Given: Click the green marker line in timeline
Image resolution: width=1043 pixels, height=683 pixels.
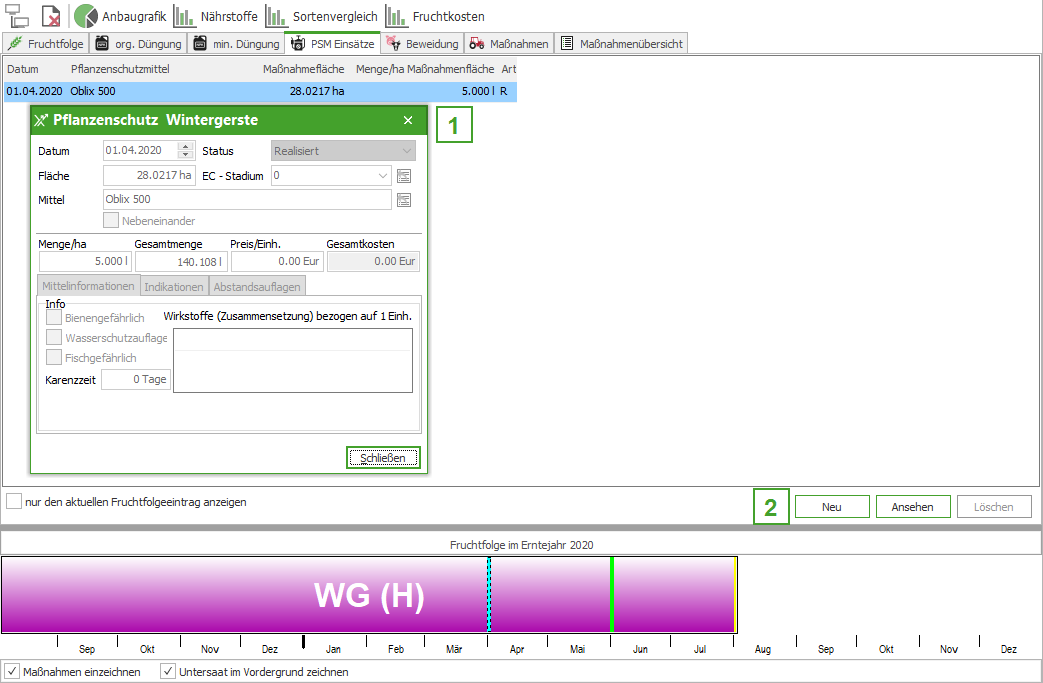Looking at the screenshot, I should 611,595.
